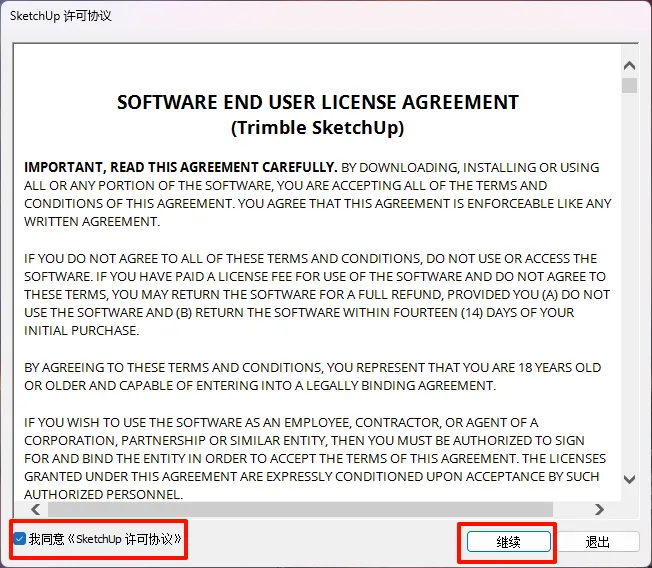Click the line INITIAL PURCHASE
This screenshot has width=652, height=568.
click(x=82, y=331)
